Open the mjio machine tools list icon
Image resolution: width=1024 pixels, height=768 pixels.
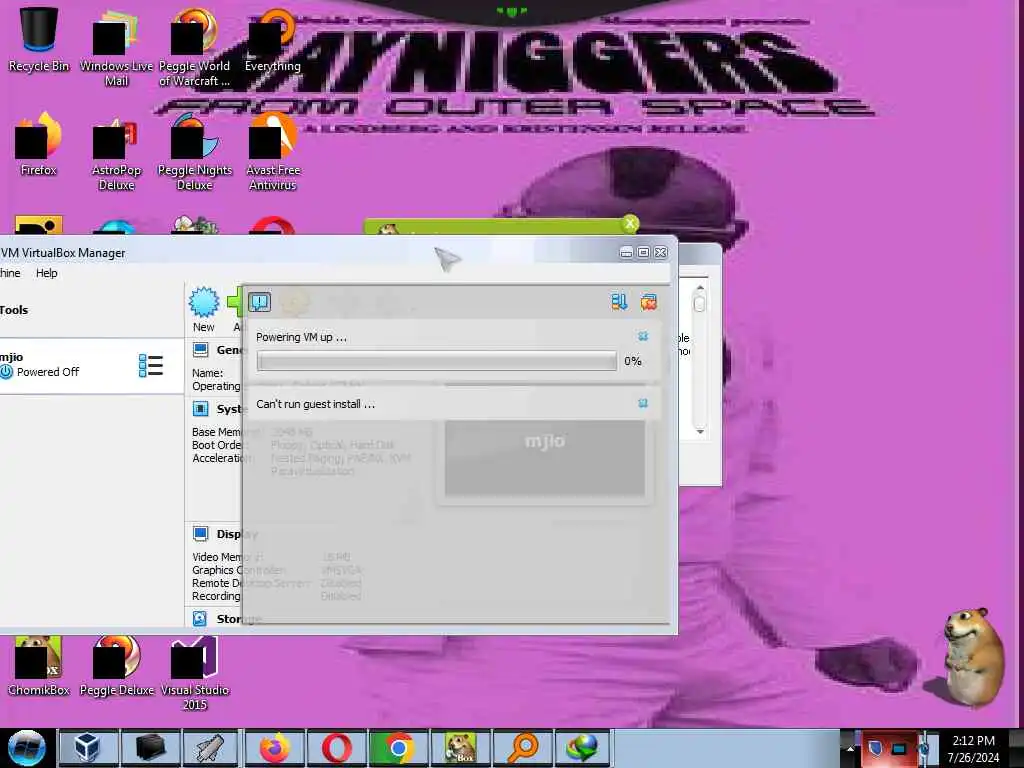tap(151, 366)
